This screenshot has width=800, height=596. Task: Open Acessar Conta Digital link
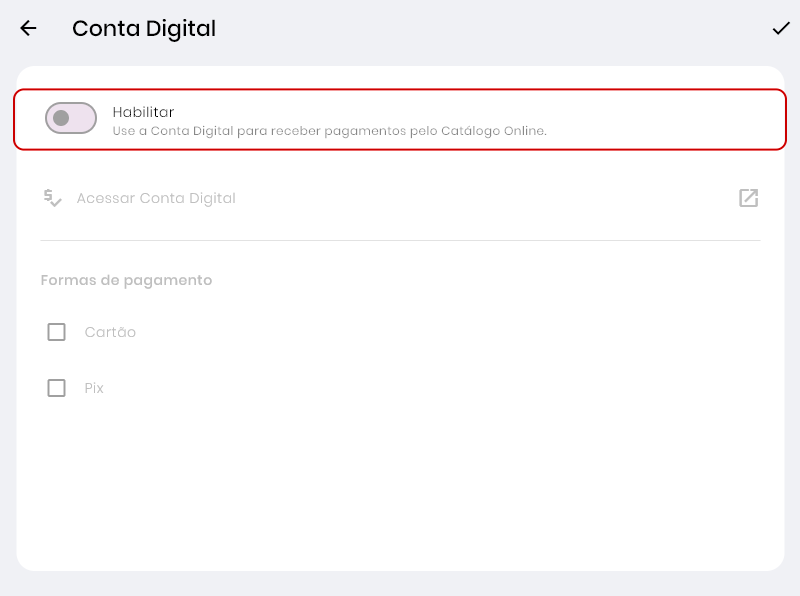[x=156, y=198]
